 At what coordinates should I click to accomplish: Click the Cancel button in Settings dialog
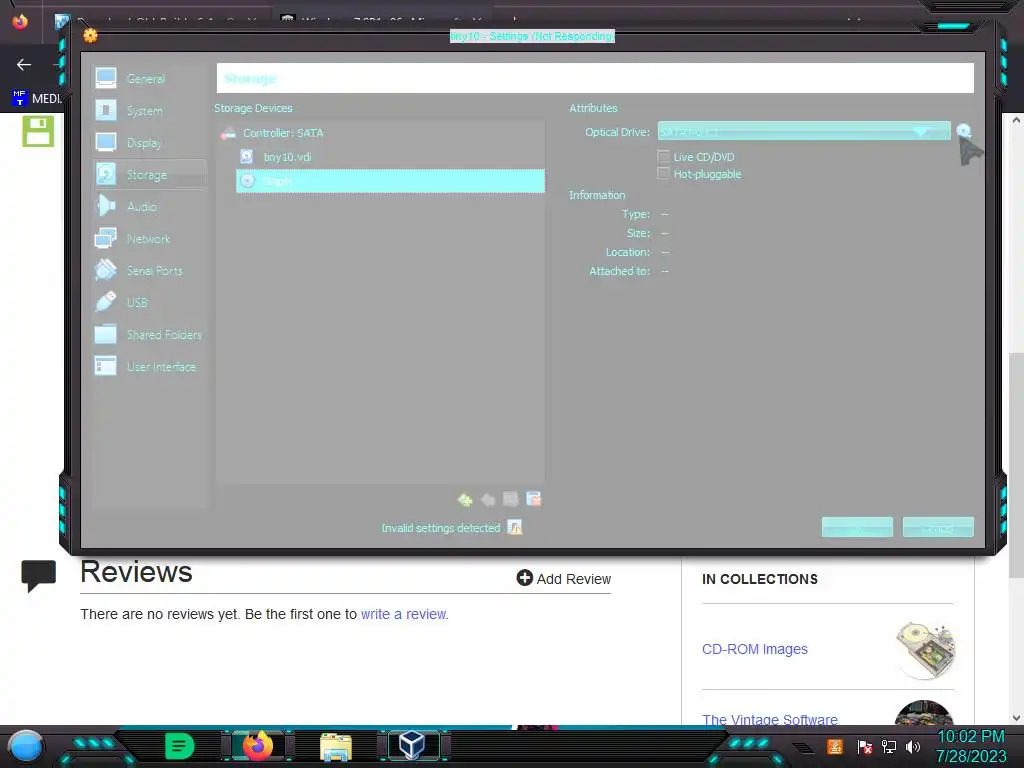[938, 528]
